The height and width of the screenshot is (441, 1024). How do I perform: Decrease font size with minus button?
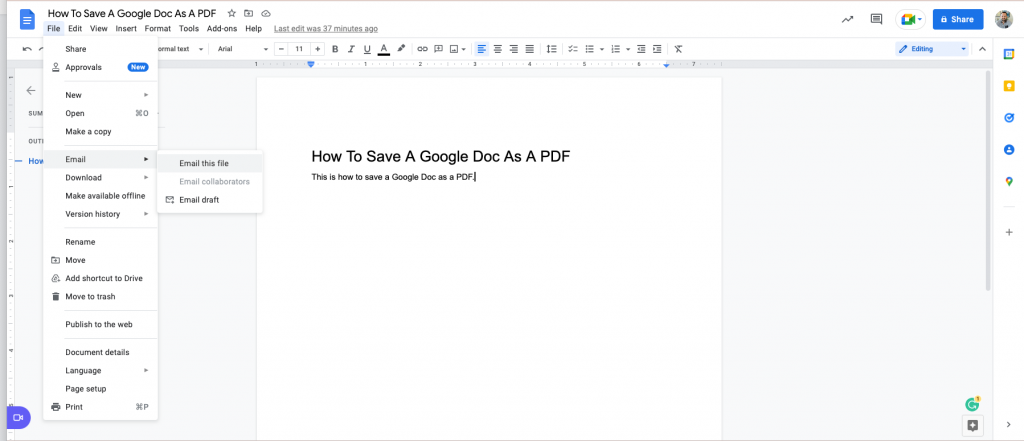coord(281,49)
